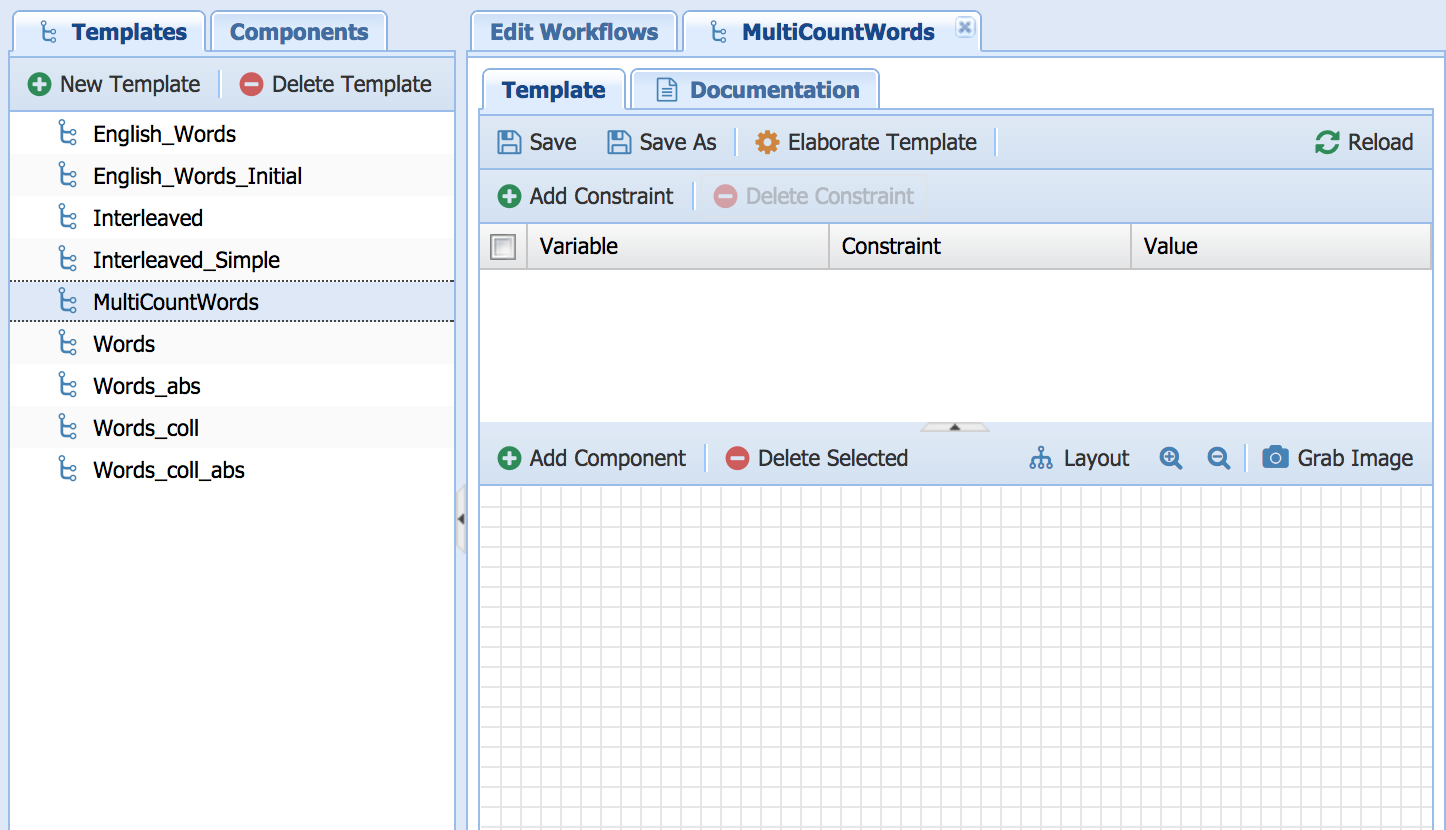This screenshot has width=1446, height=830.
Task: Switch to the Edit Workflows tab
Action: click(x=574, y=32)
